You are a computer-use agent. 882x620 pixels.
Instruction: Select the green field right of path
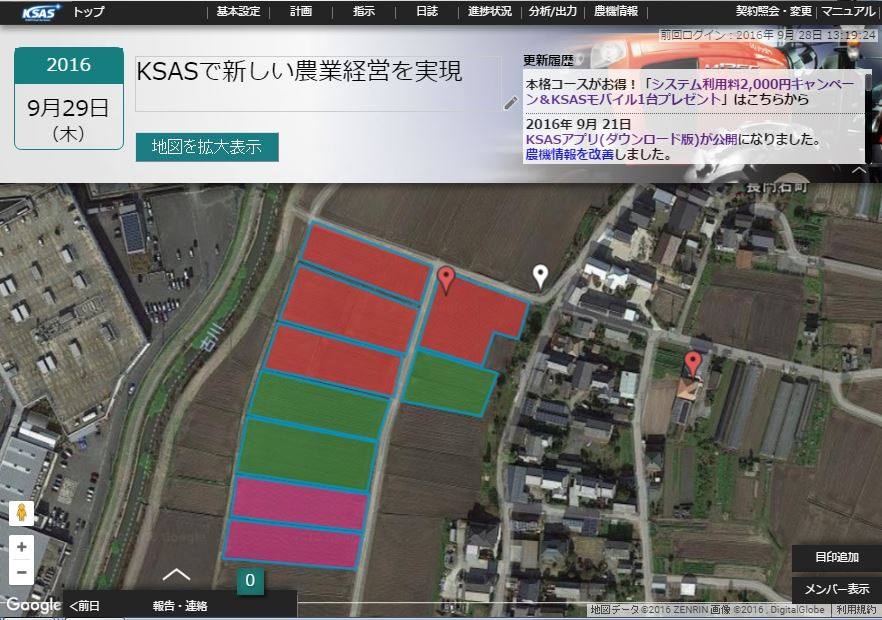(450, 384)
